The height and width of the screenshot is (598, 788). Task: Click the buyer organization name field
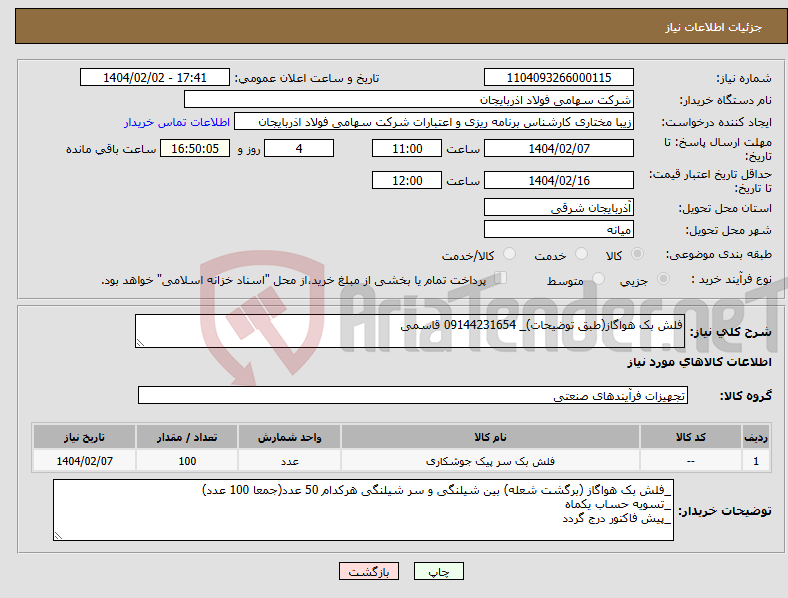coord(409,99)
